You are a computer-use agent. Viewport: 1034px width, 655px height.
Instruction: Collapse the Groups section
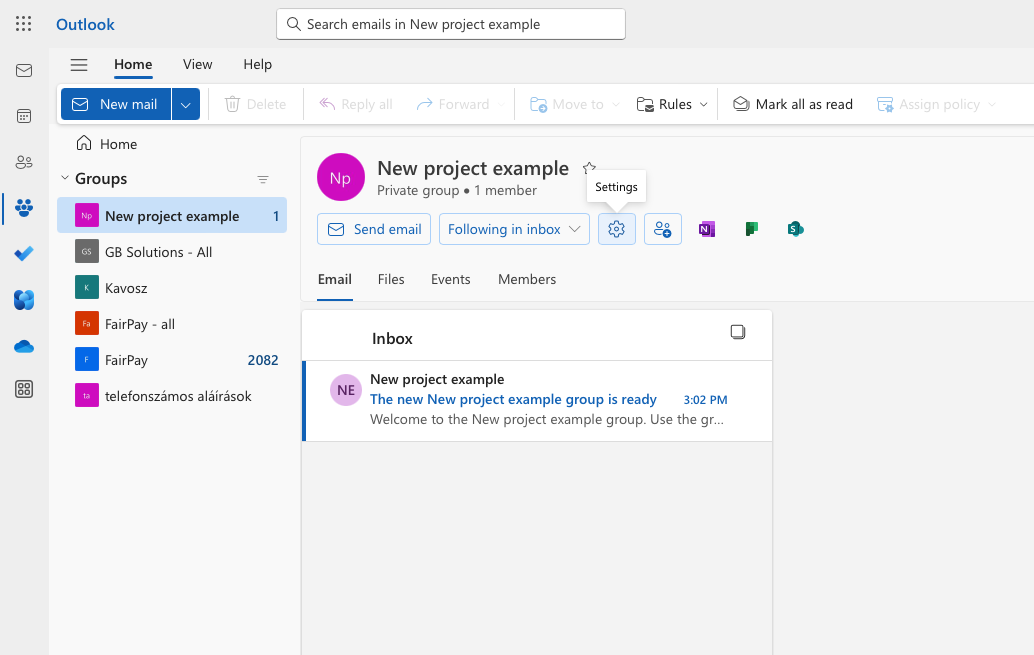point(63,178)
